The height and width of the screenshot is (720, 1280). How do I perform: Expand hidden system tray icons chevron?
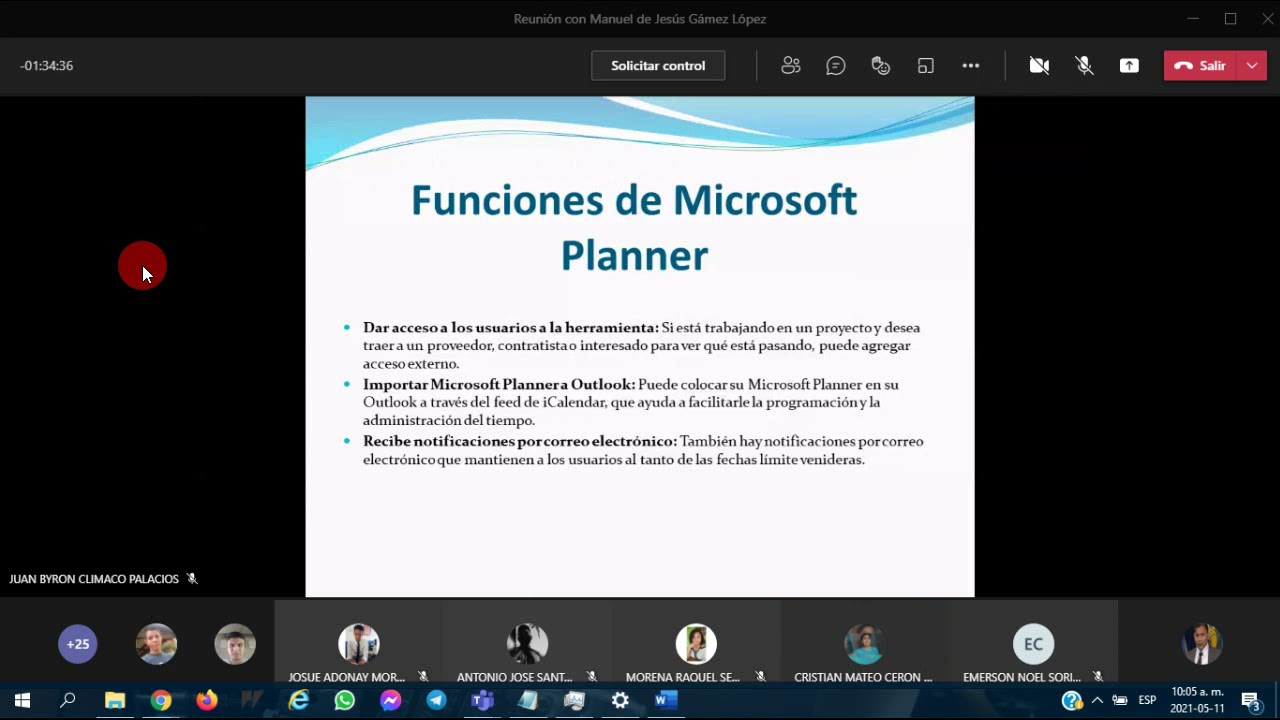(1097, 701)
